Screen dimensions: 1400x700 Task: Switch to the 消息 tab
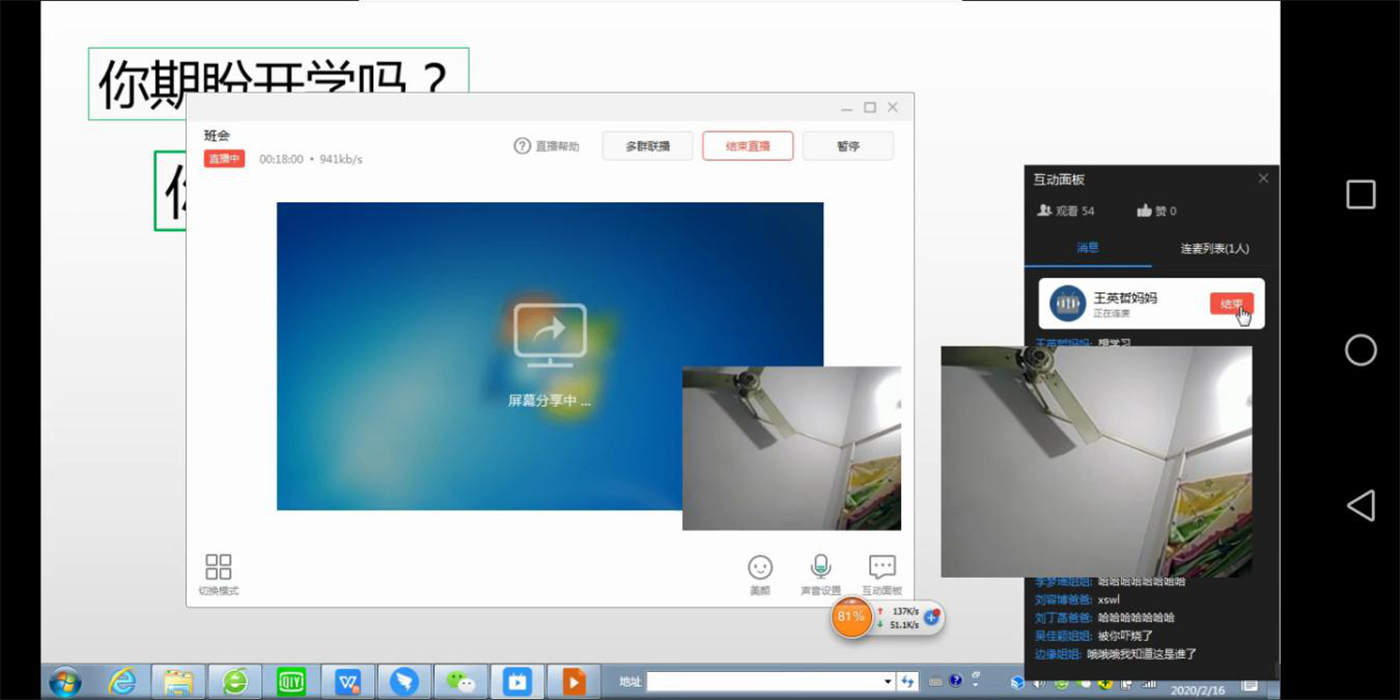(x=1088, y=248)
